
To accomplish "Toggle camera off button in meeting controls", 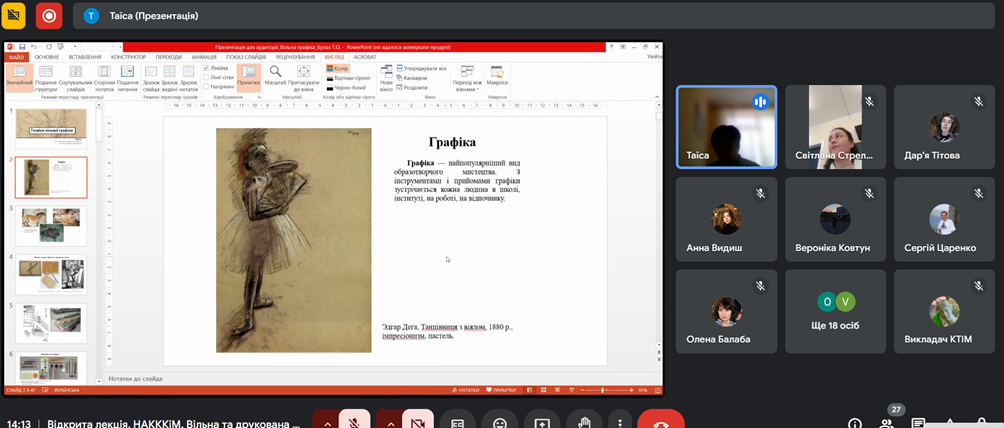I will [418, 422].
